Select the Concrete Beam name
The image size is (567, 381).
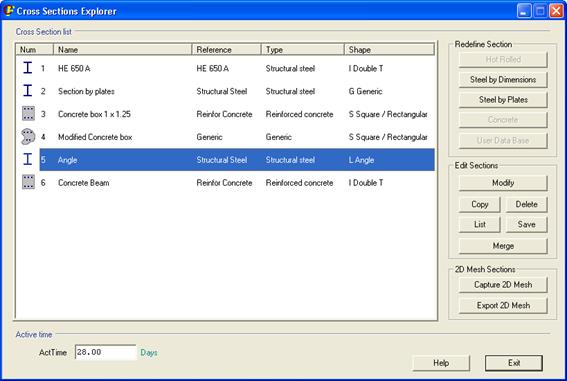[84, 183]
